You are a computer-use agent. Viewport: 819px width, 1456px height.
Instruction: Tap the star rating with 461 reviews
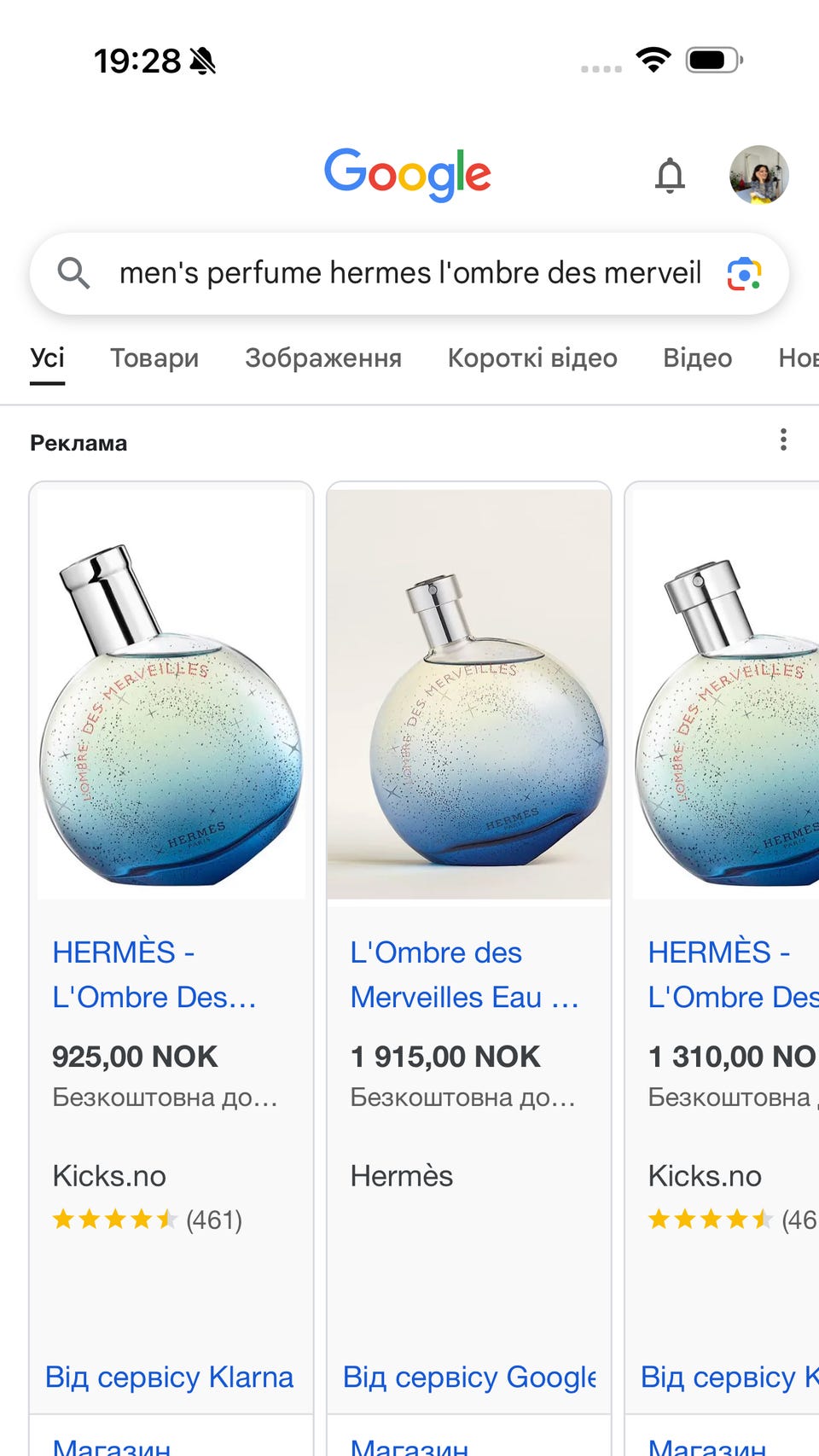pos(147,1220)
